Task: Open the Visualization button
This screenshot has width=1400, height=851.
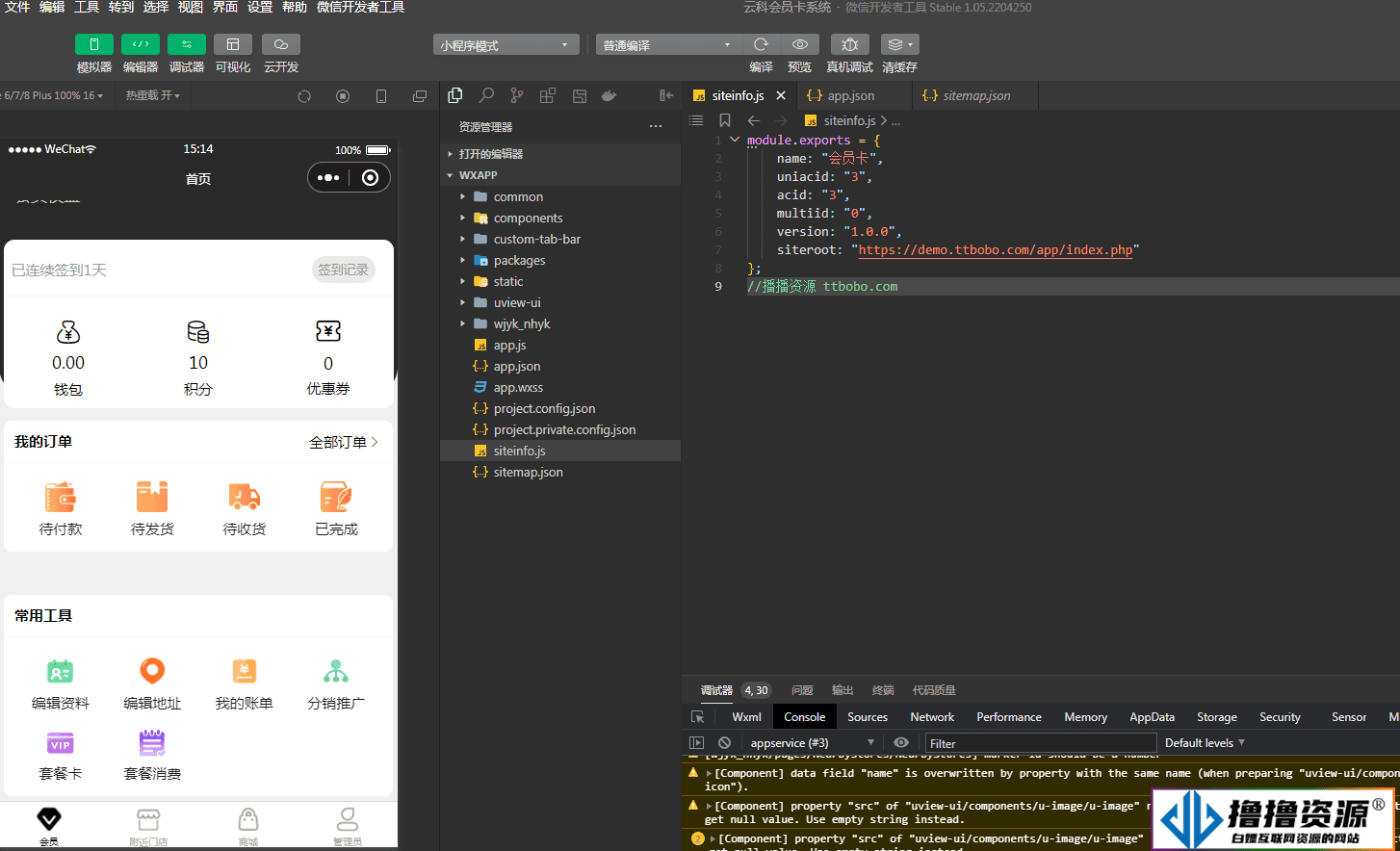Action: [x=232, y=44]
